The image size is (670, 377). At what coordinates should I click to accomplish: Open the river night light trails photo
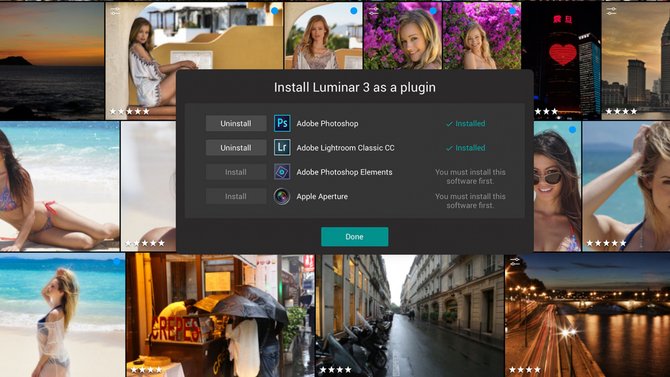588,315
